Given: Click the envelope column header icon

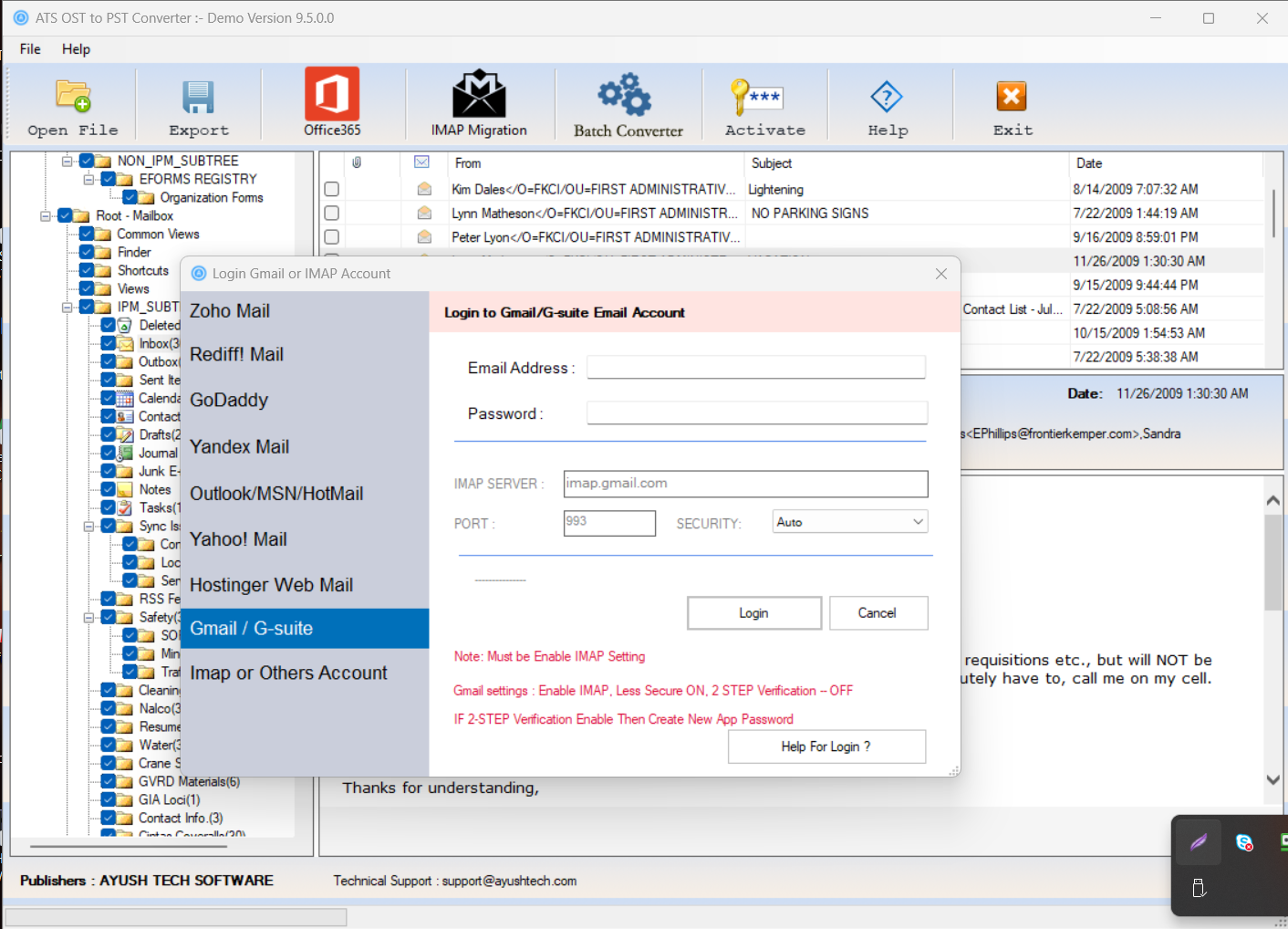Looking at the screenshot, I should coord(421,162).
